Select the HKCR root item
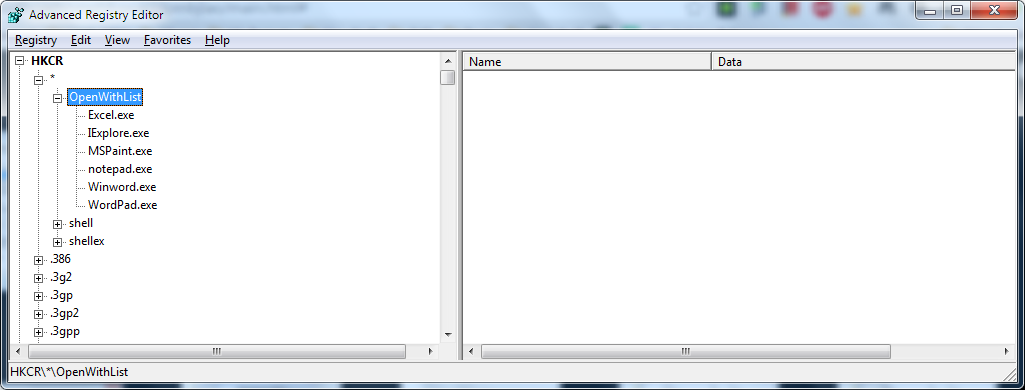The image size is (1025, 390). [47, 61]
